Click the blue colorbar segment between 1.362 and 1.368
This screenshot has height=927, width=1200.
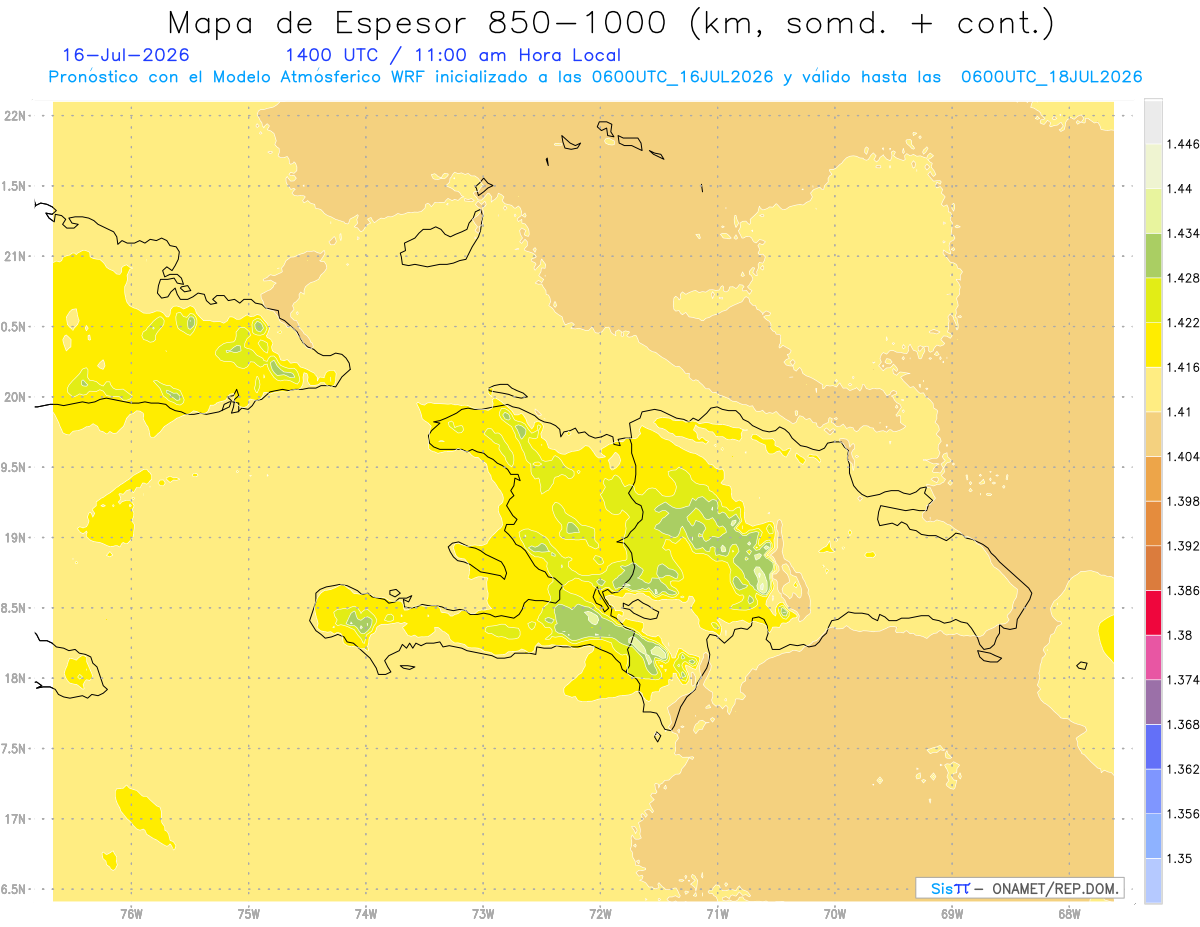(1153, 747)
